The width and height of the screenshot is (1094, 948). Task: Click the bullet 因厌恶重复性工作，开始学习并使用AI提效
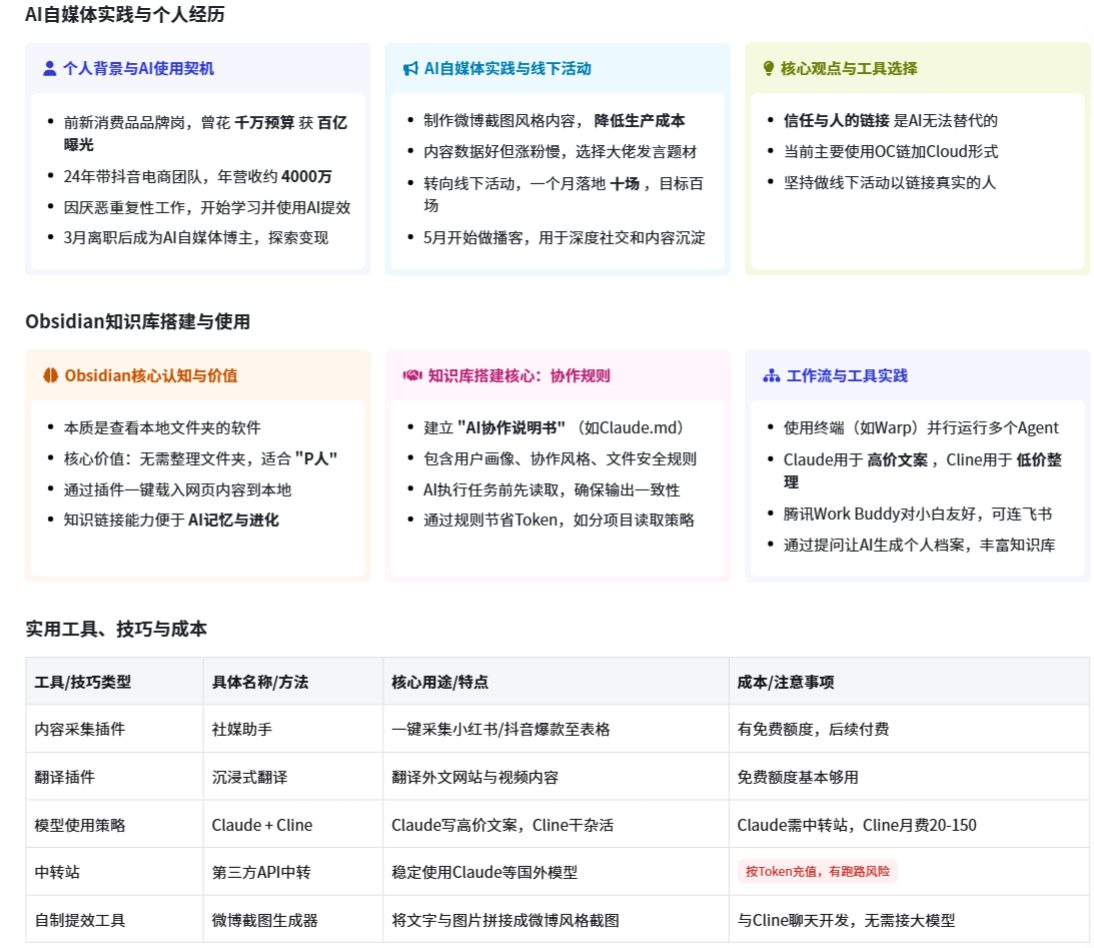click(x=207, y=207)
